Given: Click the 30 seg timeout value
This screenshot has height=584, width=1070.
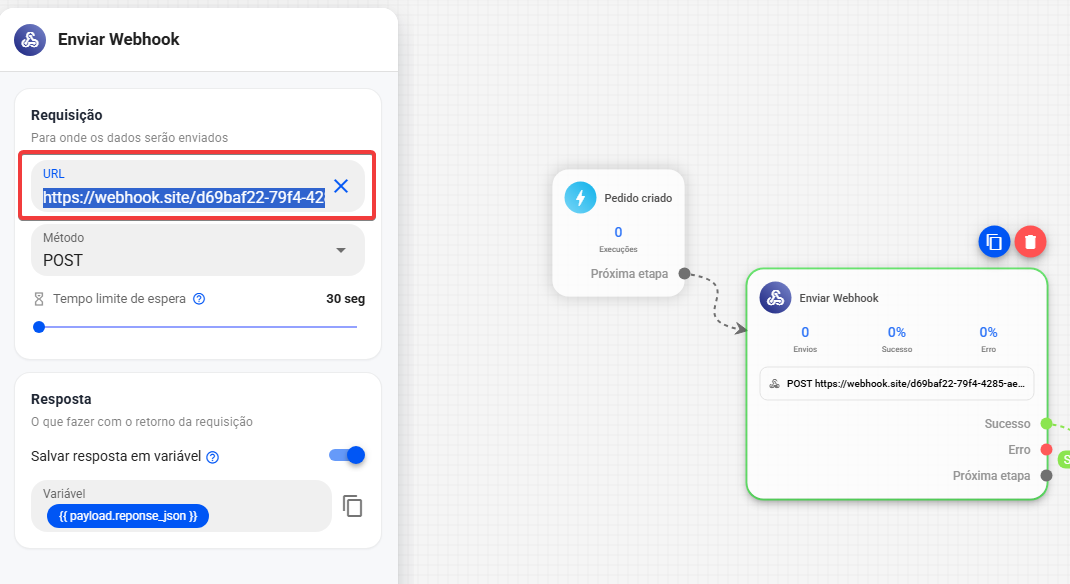Looking at the screenshot, I should [x=345, y=299].
